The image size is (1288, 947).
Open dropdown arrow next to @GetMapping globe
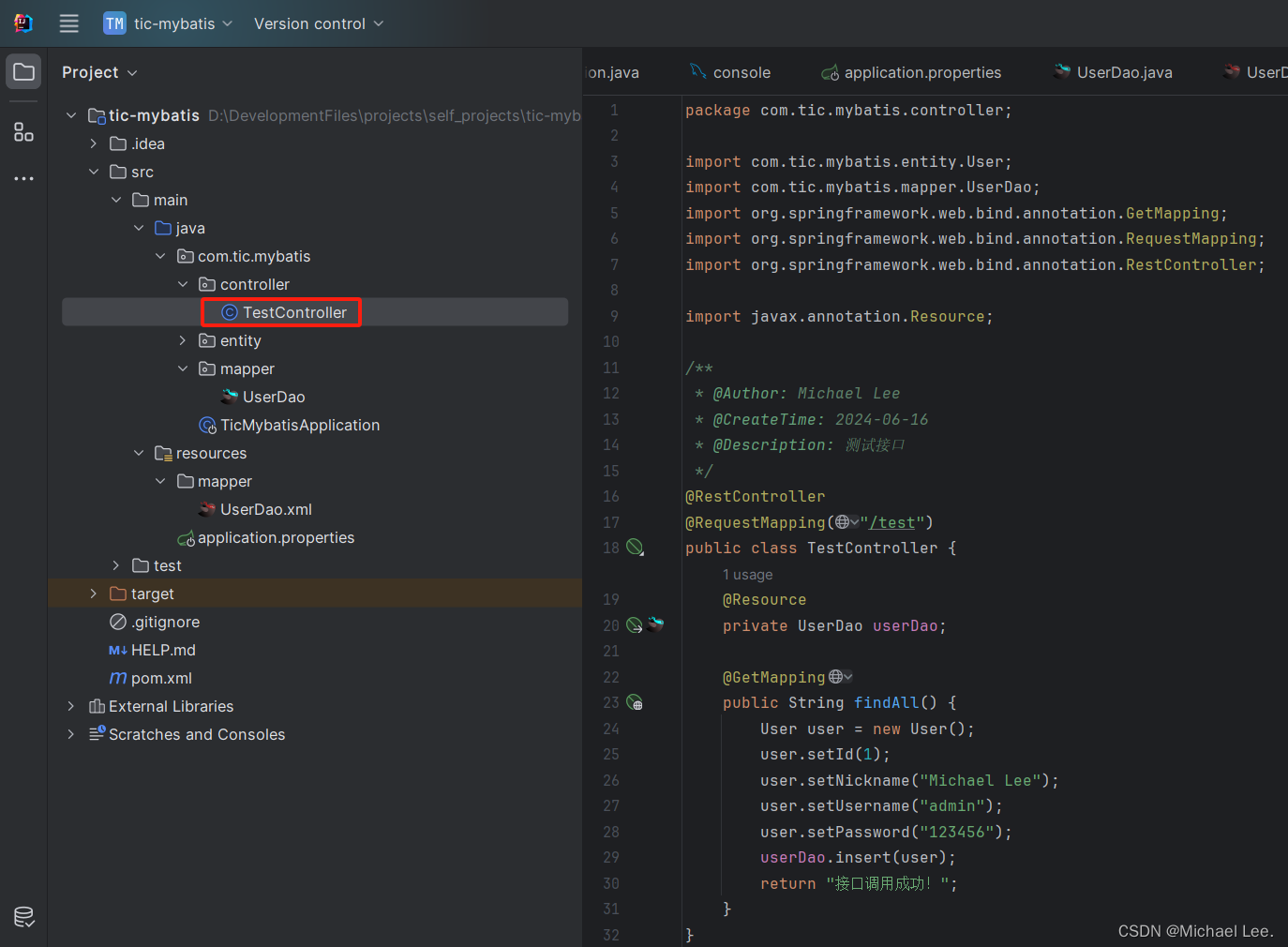click(848, 677)
